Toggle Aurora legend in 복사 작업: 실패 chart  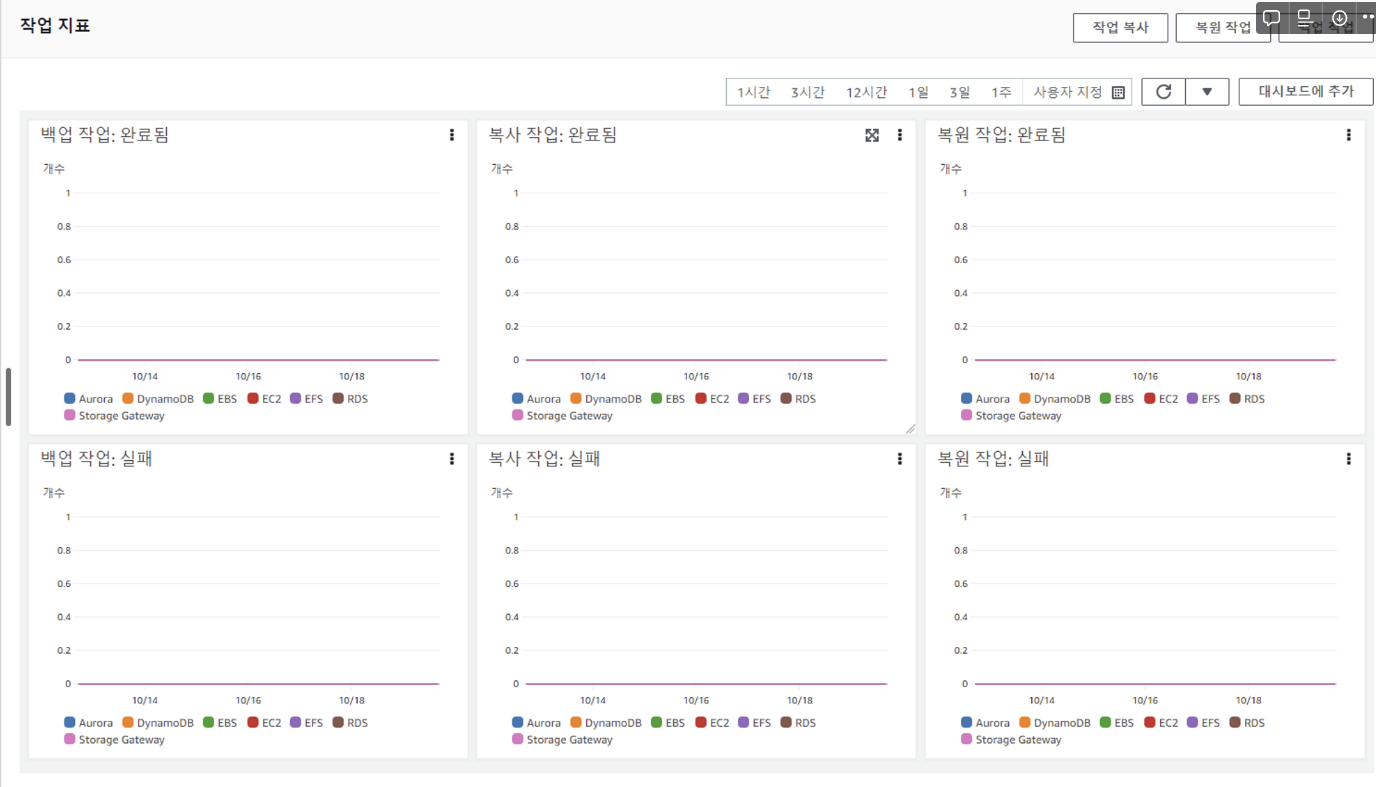[x=537, y=723]
